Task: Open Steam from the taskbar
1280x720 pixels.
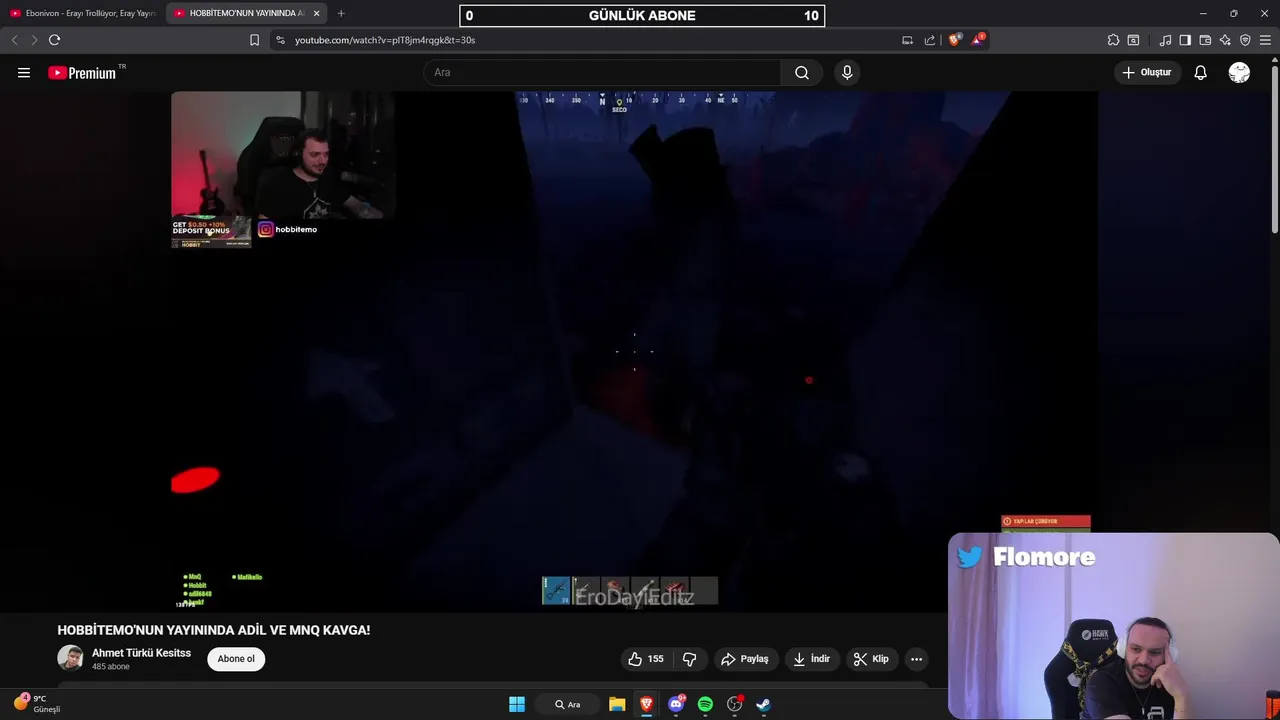Action: [x=764, y=704]
